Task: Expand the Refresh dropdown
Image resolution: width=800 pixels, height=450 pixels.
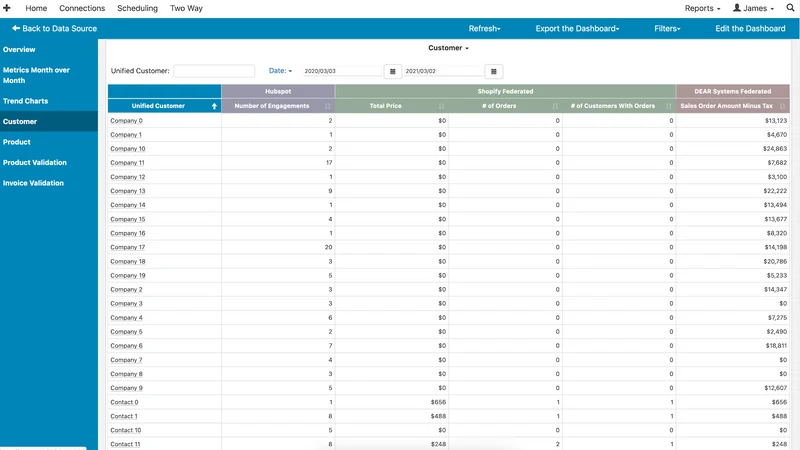Action: click(484, 29)
